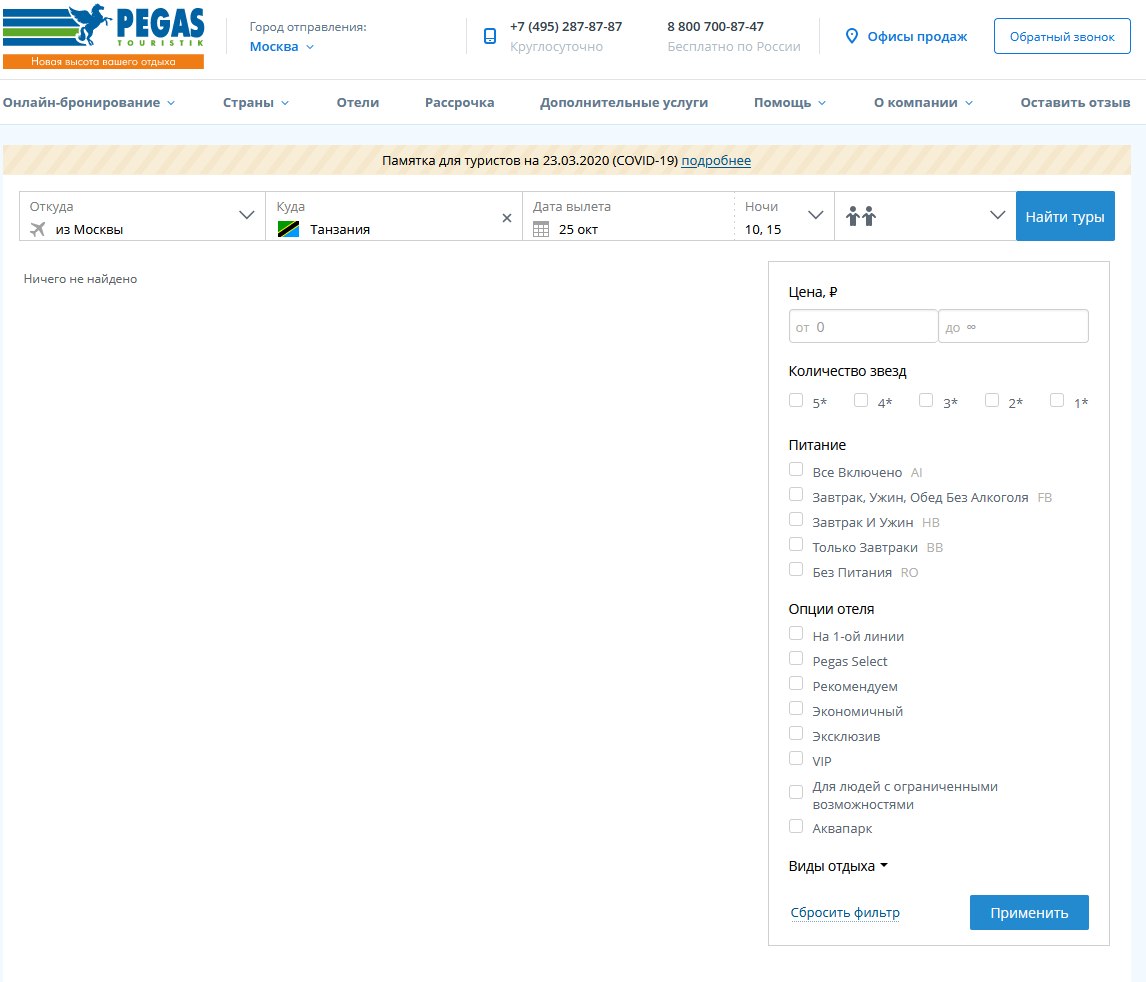Open the Рассрочка menu item
Viewport: 1146px width, 982px height.
(x=459, y=102)
